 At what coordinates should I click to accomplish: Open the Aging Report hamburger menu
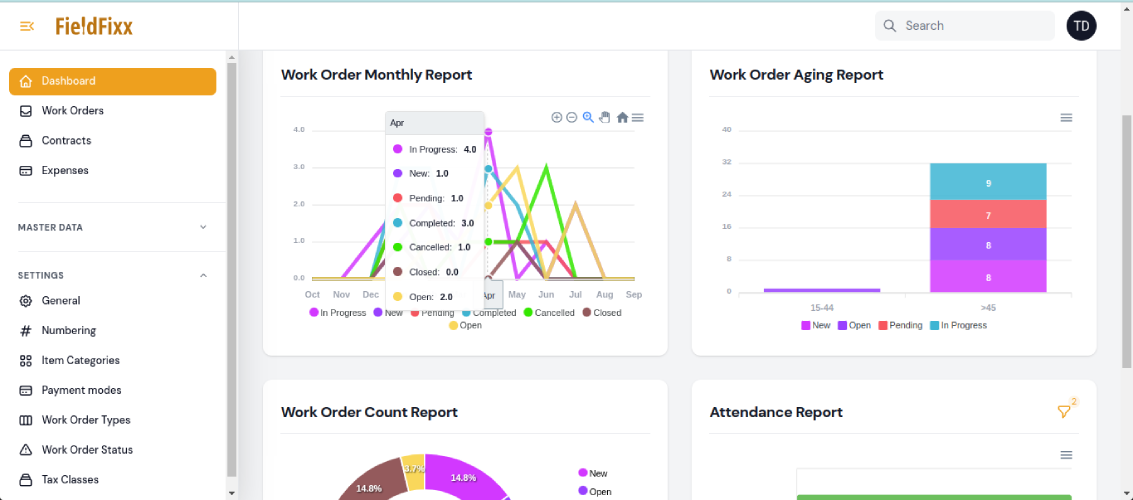pyautogui.click(x=1066, y=118)
